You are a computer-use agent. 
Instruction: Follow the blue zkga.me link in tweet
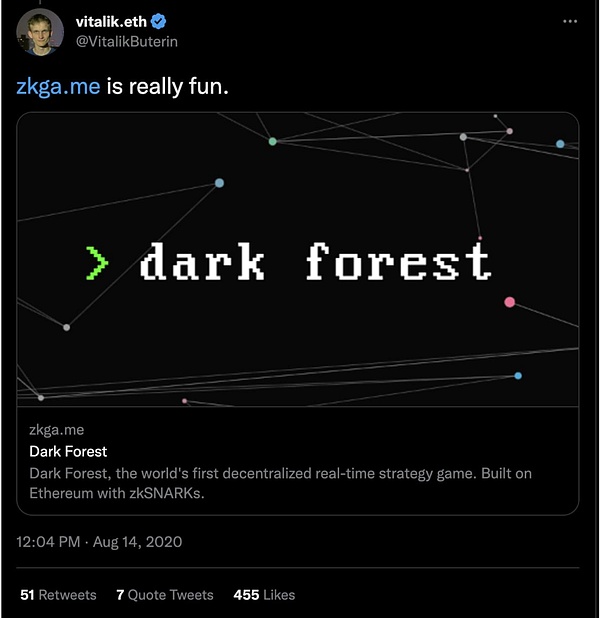[58, 87]
